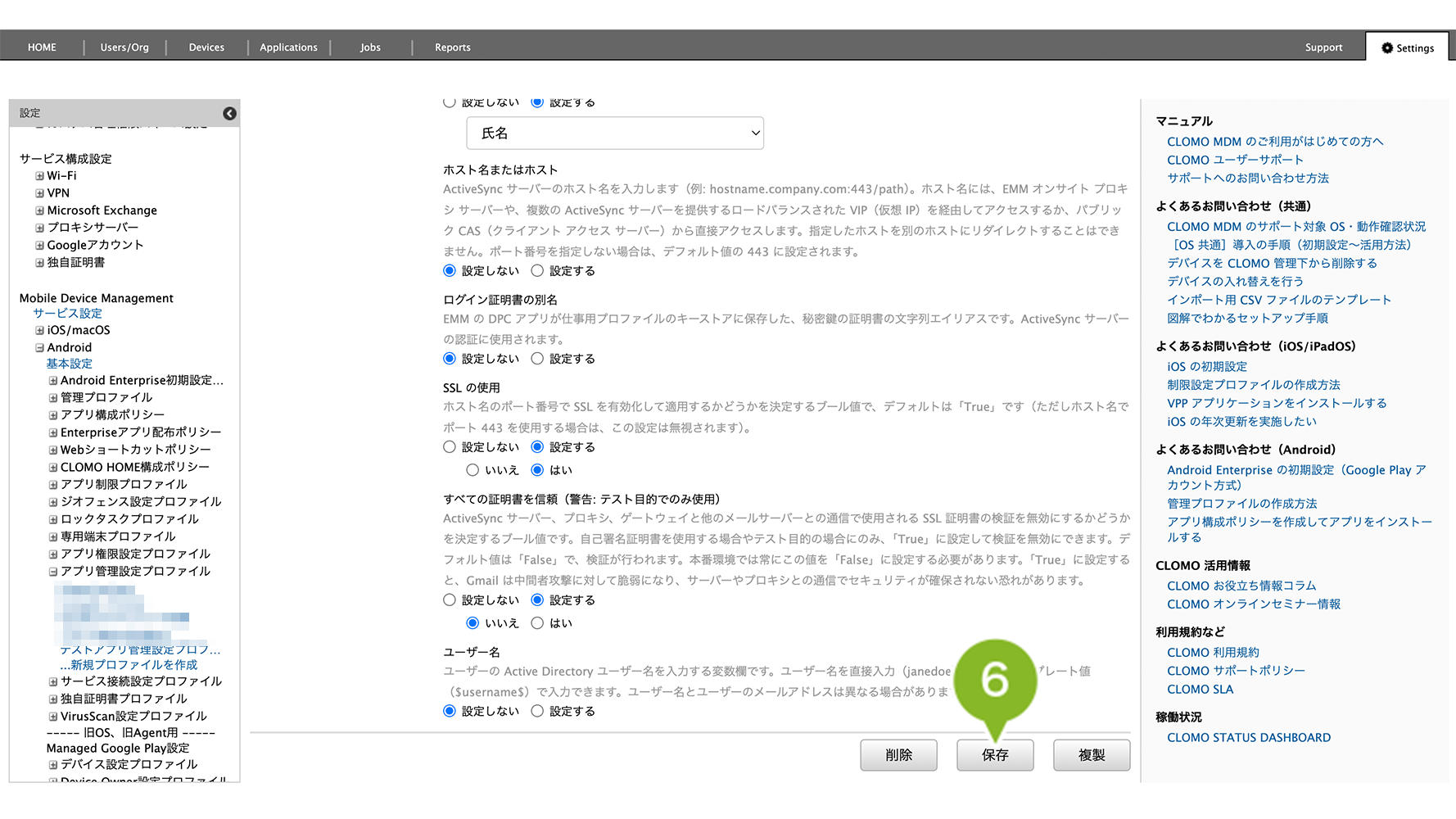Collapse the Android tree node
1456x819 pixels.
coord(39,348)
